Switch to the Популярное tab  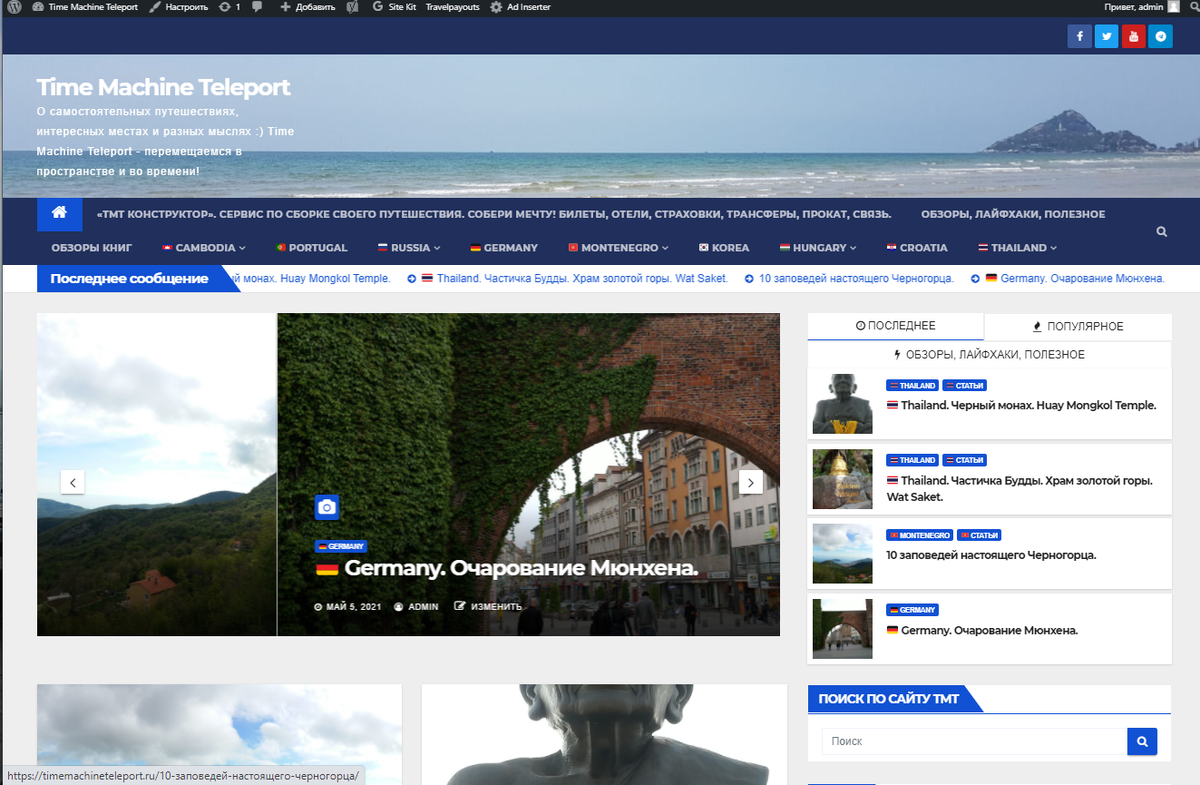1078,326
